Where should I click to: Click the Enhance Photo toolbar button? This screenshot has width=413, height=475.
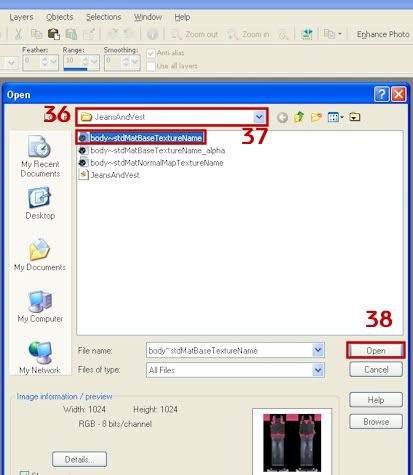(x=383, y=34)
